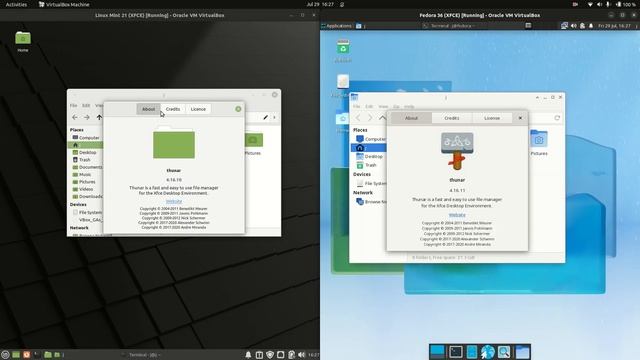The height and width of the screenshot is (360, 640).
Task: Select home entry in Mint Thunar sidebar
Action: click(86, 145)
